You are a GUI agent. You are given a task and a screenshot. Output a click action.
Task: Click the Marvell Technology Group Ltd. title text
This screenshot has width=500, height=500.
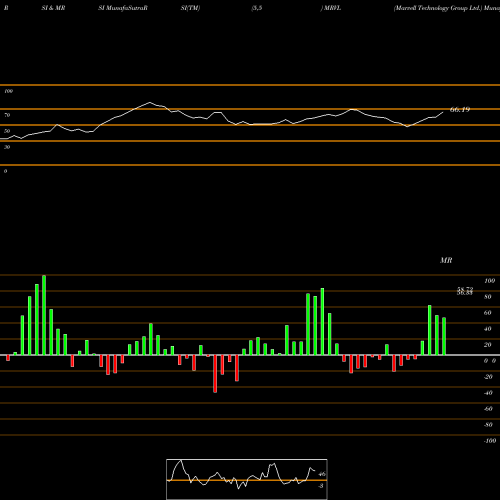438,8
